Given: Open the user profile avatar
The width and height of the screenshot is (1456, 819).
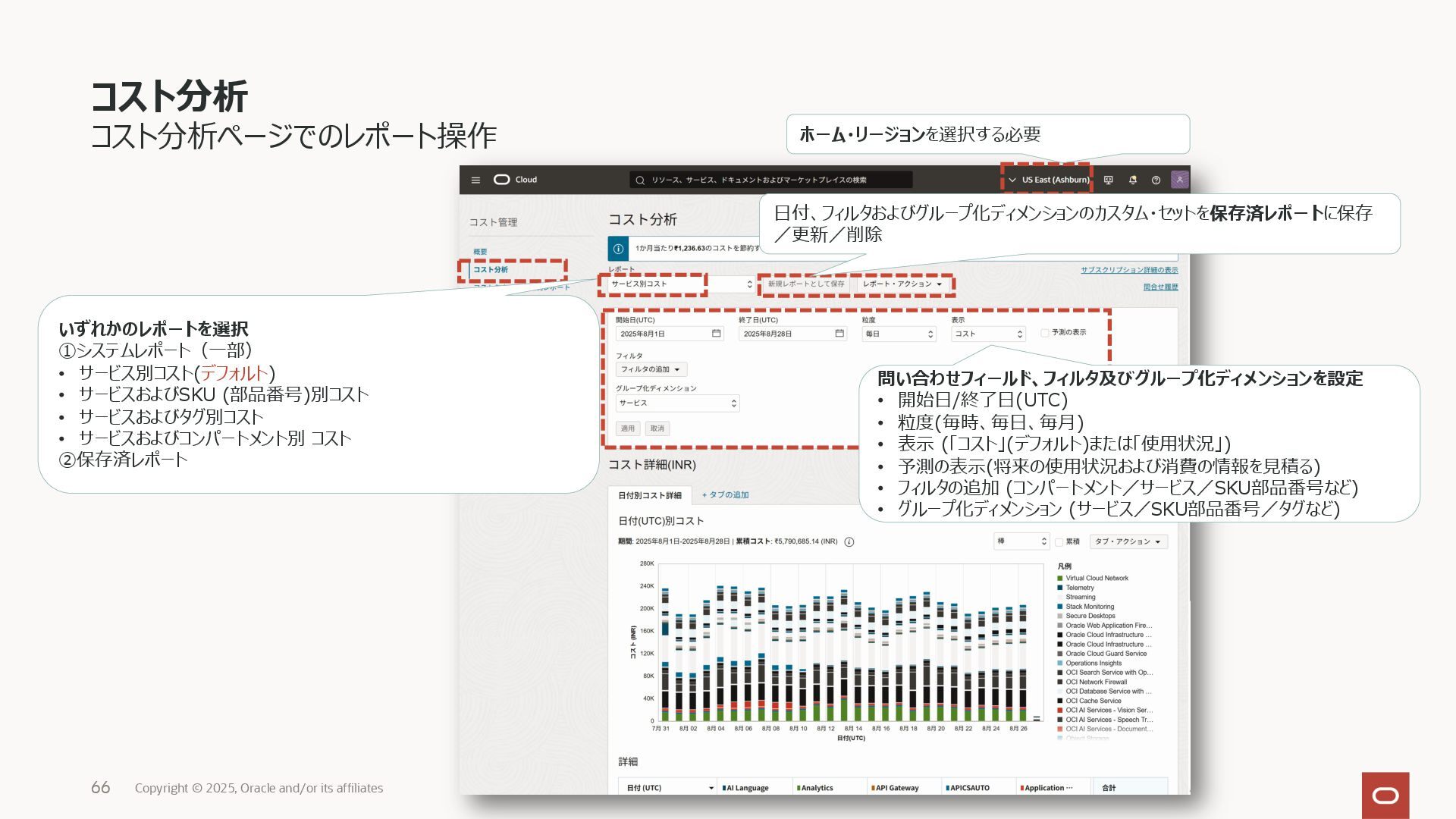Looking at the screenshot, I should (x=1179, y=180).
